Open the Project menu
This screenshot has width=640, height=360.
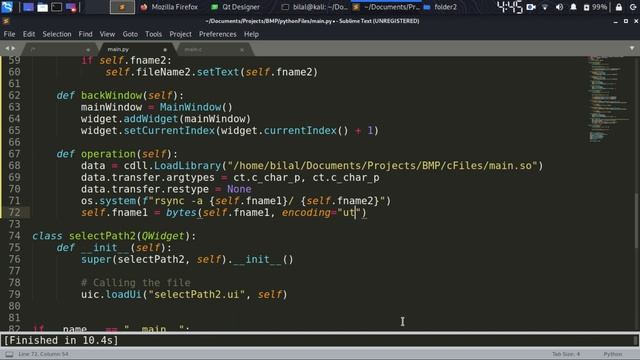coord(180,34)
